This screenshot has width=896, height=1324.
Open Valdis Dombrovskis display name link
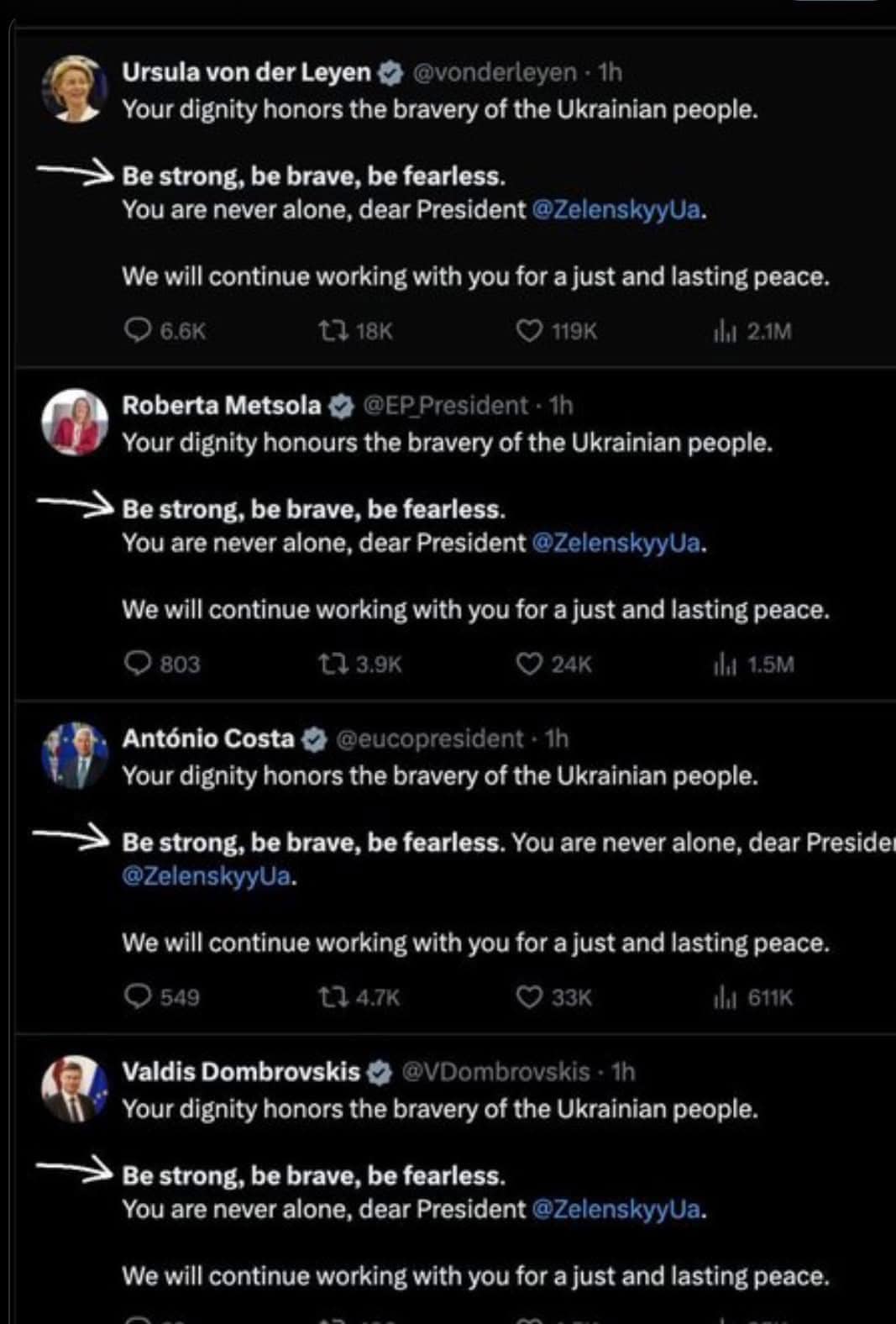[x=241, y=1072]
